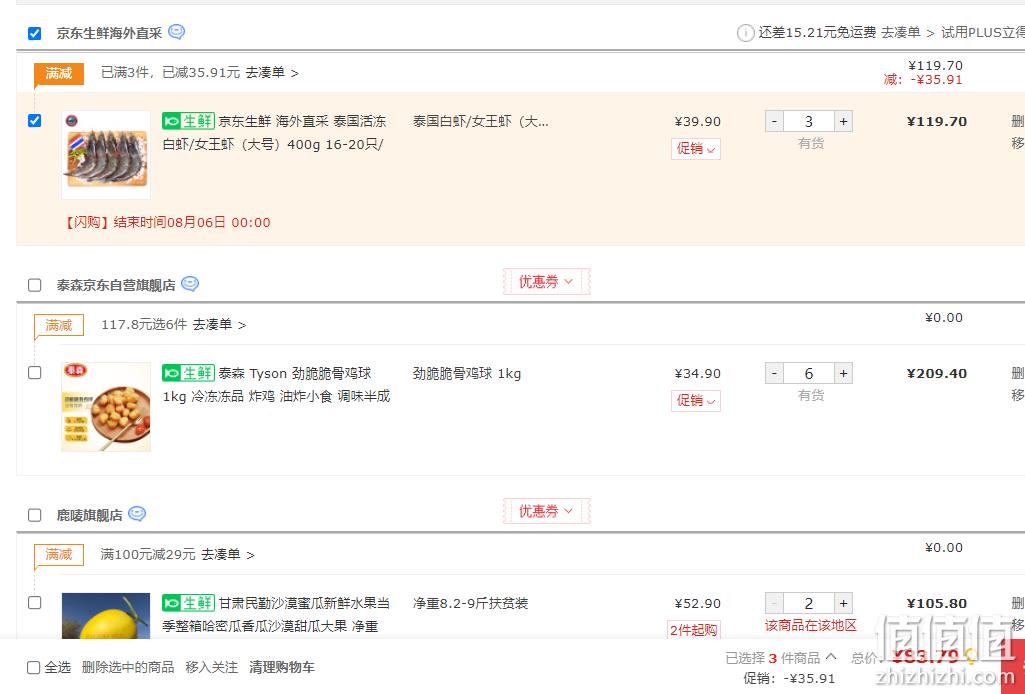Click 移入关注 in bottom bar
The height and width of the screenshot is (694, 1025).
212,667
